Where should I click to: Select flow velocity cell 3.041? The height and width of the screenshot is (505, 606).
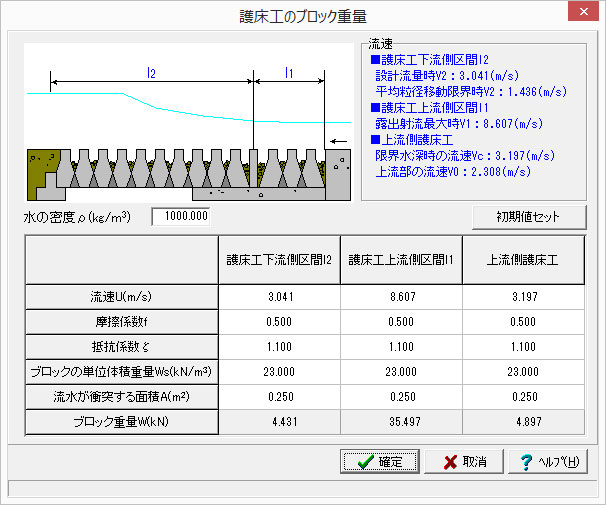[280, 297]
